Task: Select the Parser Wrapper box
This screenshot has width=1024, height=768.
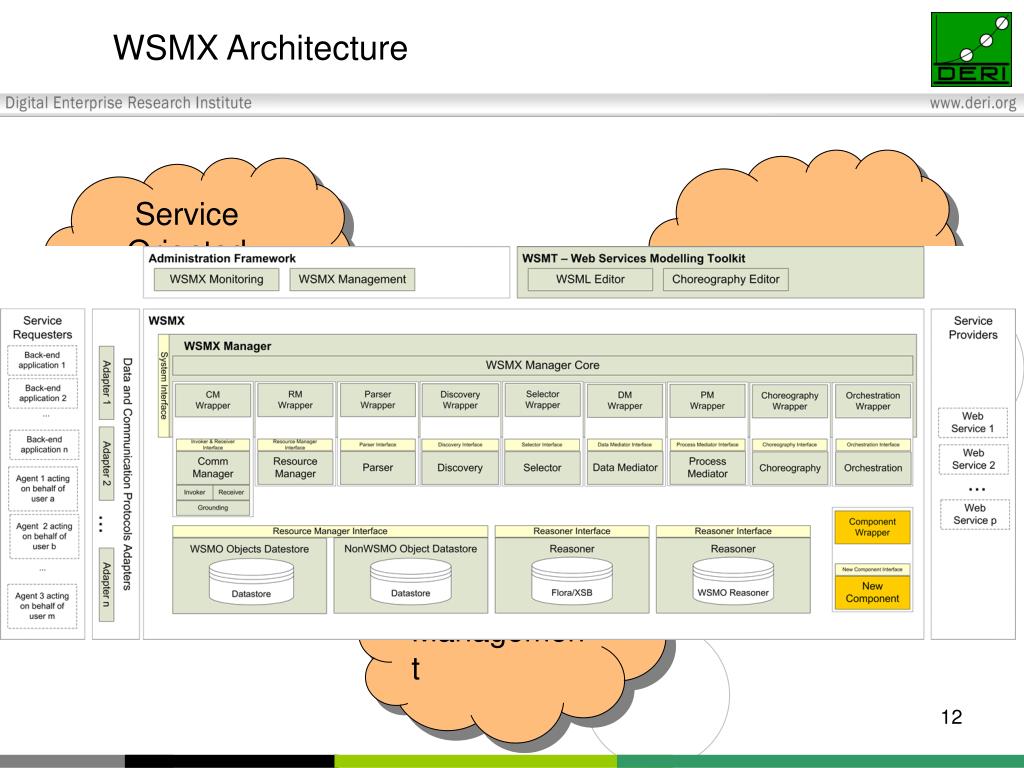Action: tap(377, 400)
